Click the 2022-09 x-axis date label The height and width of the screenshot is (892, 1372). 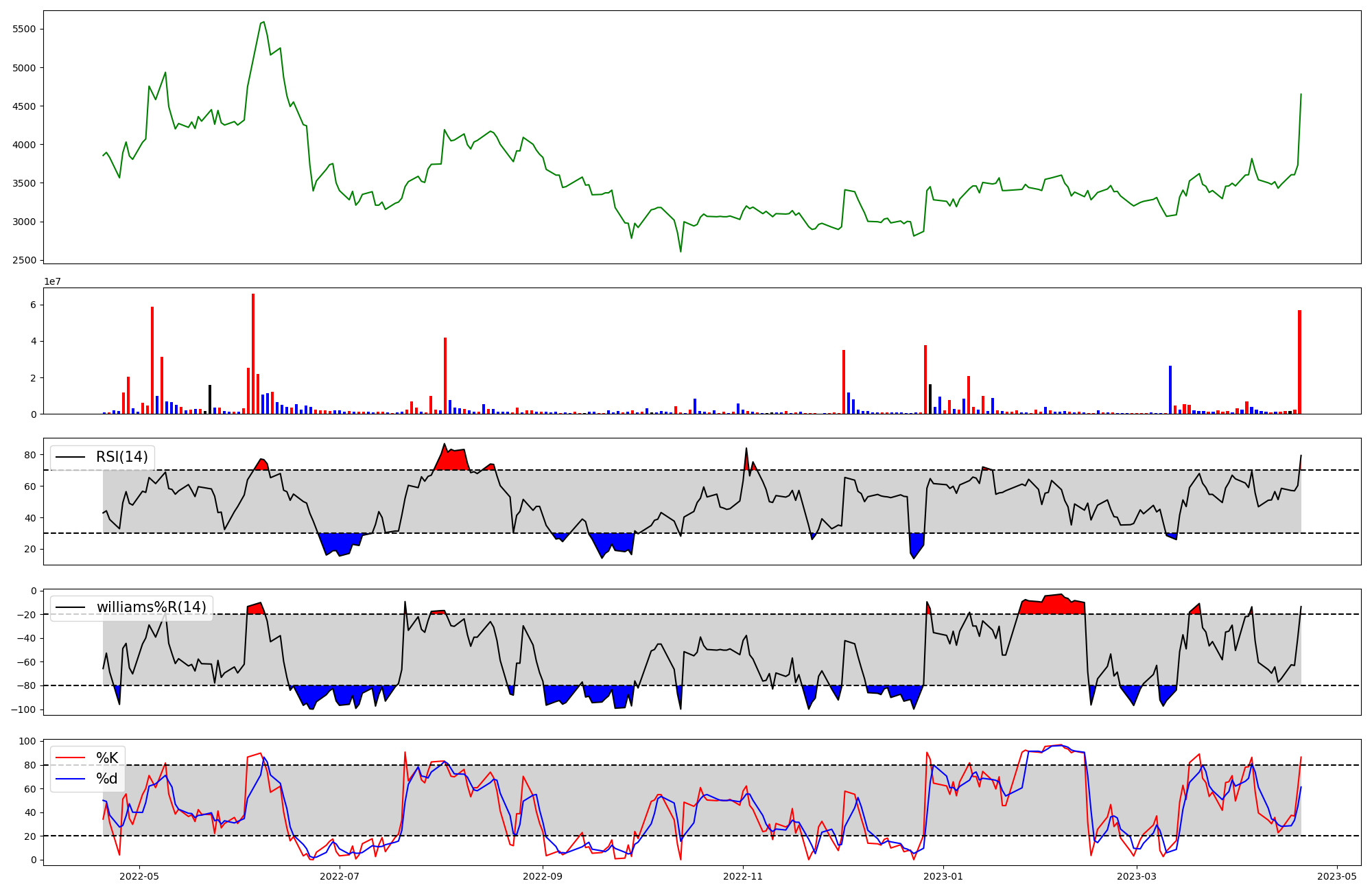pyautogui.click(x=543, y=876)
